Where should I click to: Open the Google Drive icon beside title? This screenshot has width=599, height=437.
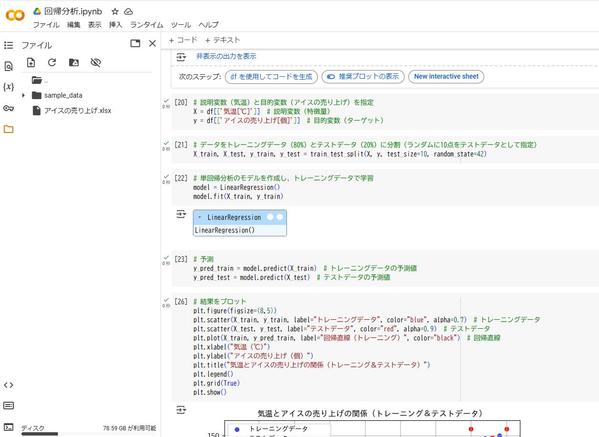tap(37, 11)
